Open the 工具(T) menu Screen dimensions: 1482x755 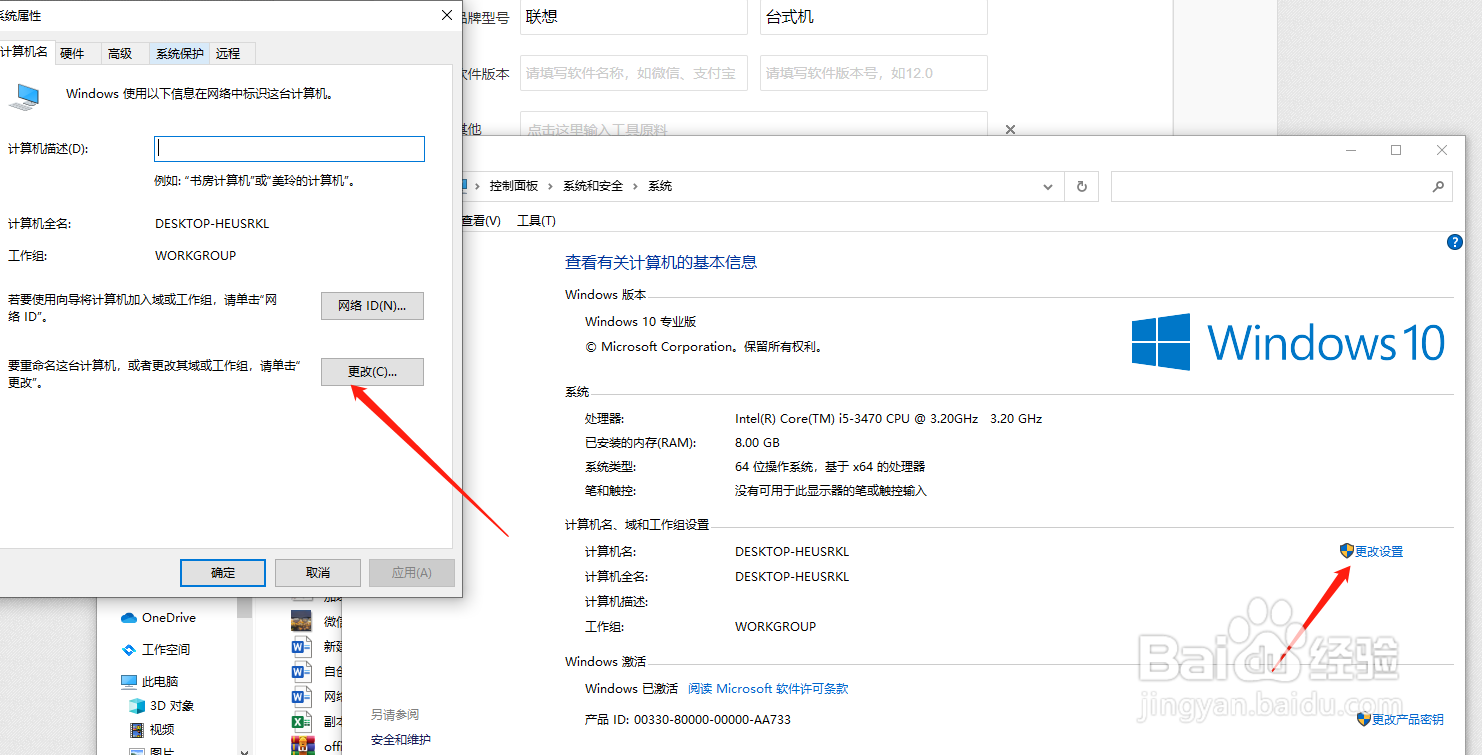coord(536,221)
